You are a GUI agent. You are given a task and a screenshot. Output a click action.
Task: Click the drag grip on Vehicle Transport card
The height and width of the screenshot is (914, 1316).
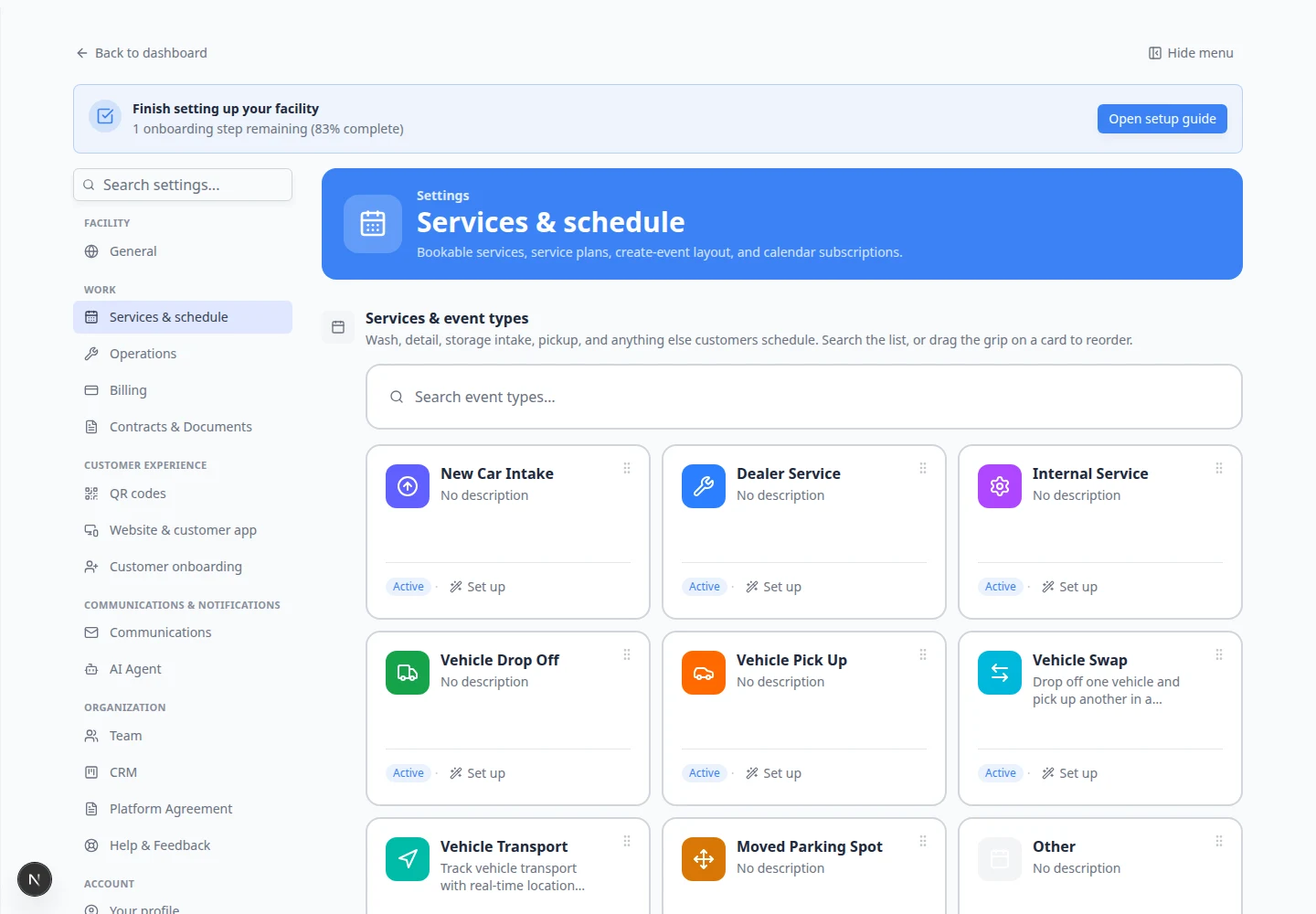pos(627,841)
